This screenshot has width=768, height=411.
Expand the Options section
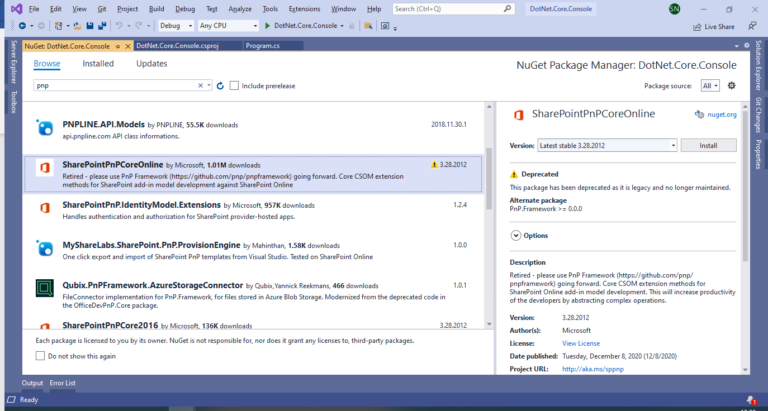[x=516, y=235]
